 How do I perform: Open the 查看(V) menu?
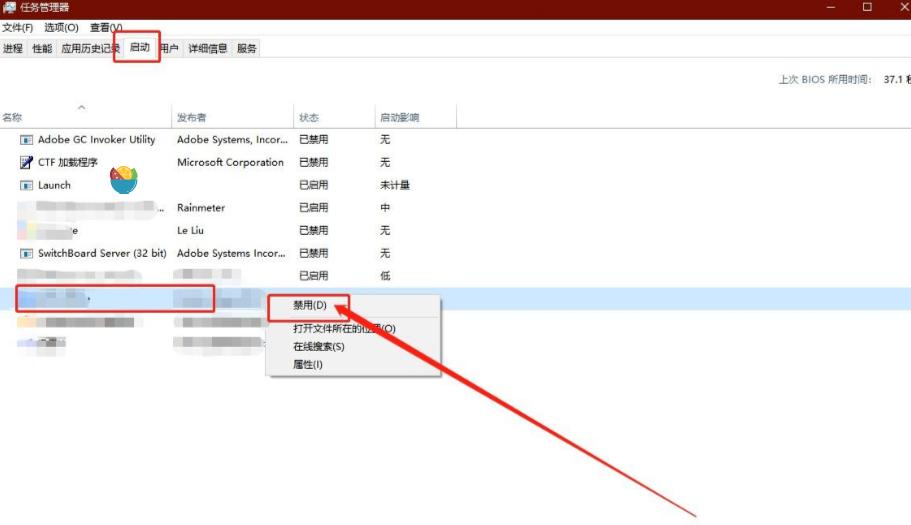[106, 28]
